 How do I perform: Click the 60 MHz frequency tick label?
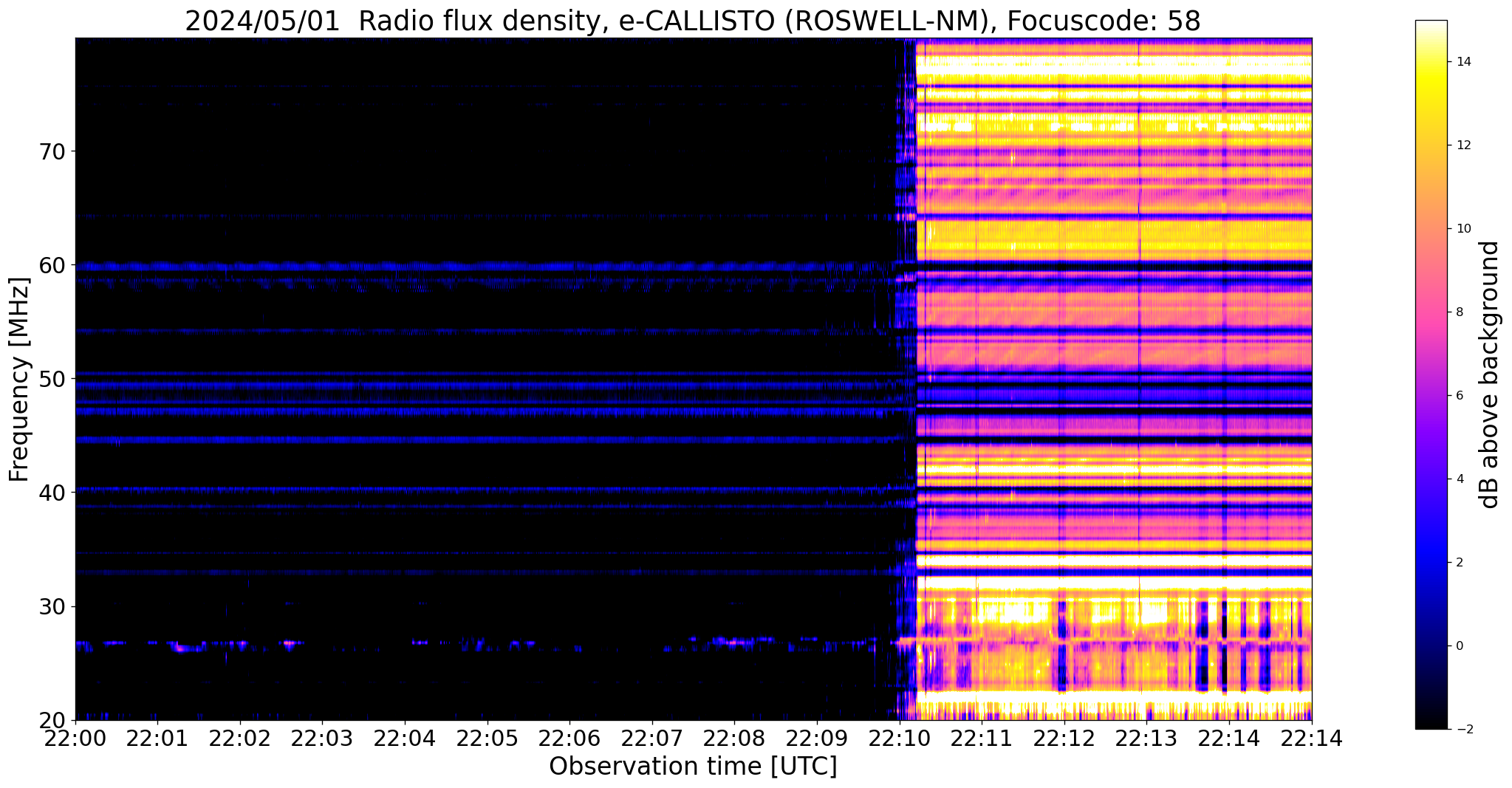(x=51, y=265)
